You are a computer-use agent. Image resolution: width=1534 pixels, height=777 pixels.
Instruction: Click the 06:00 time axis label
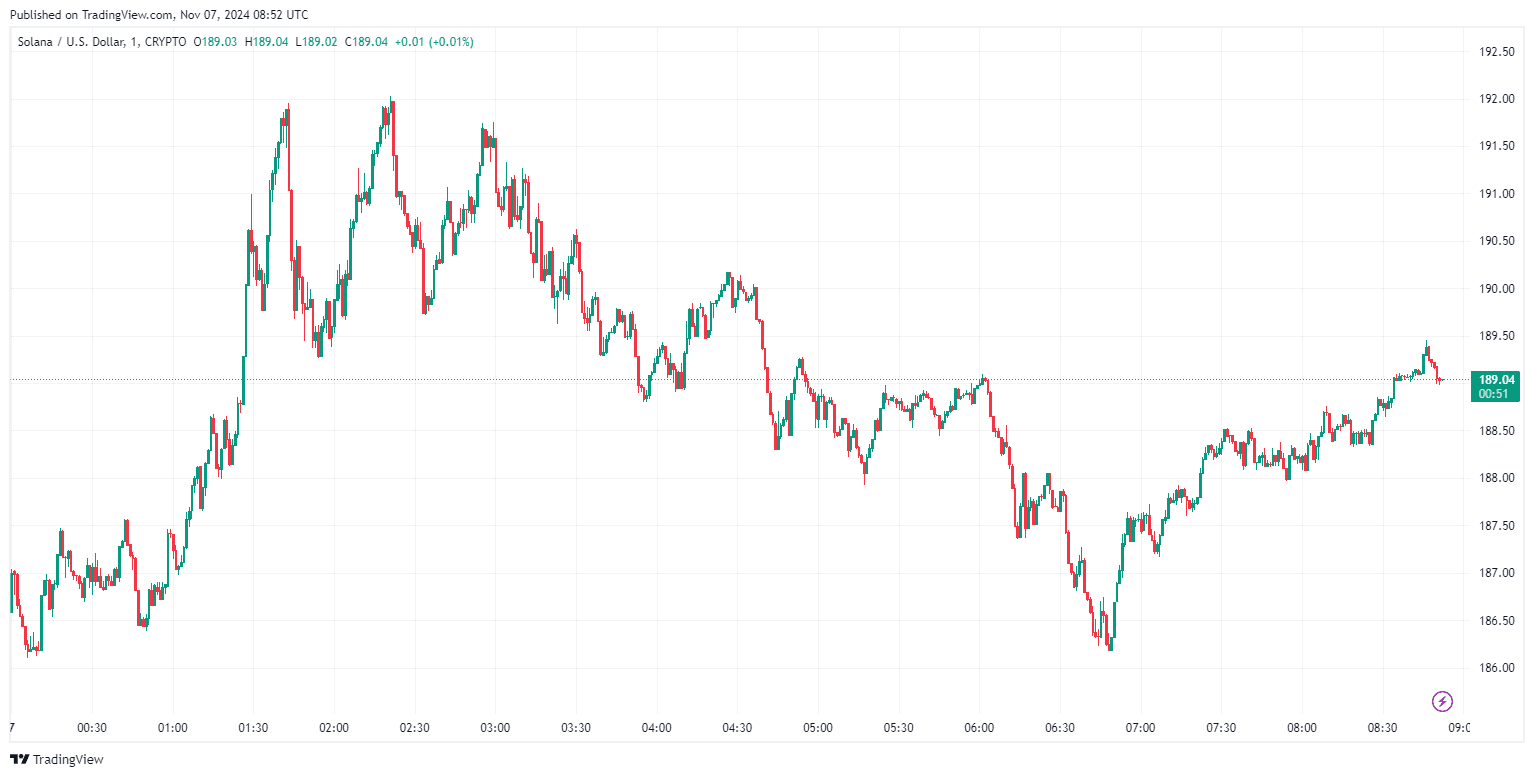979,728
